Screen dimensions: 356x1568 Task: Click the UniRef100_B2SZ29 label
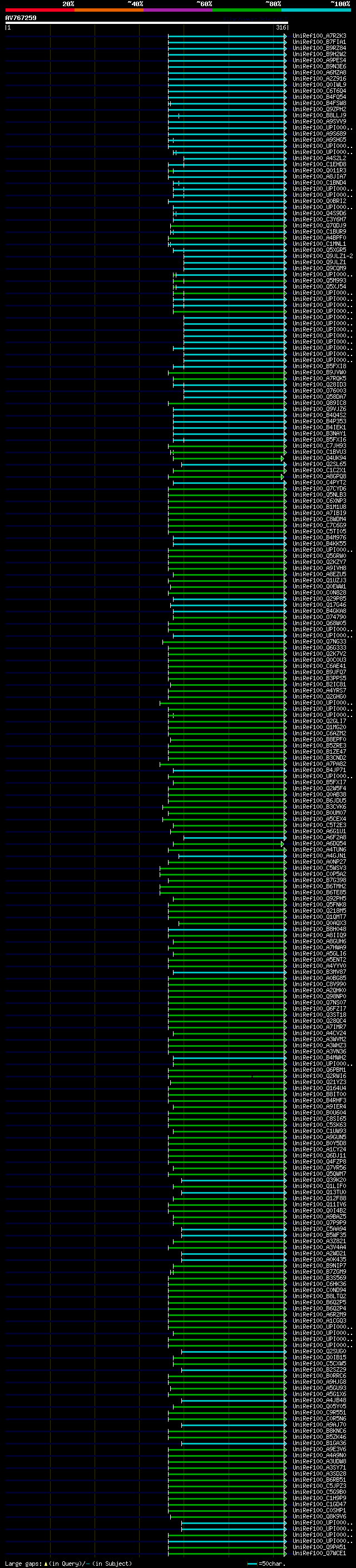(319, 1369)
